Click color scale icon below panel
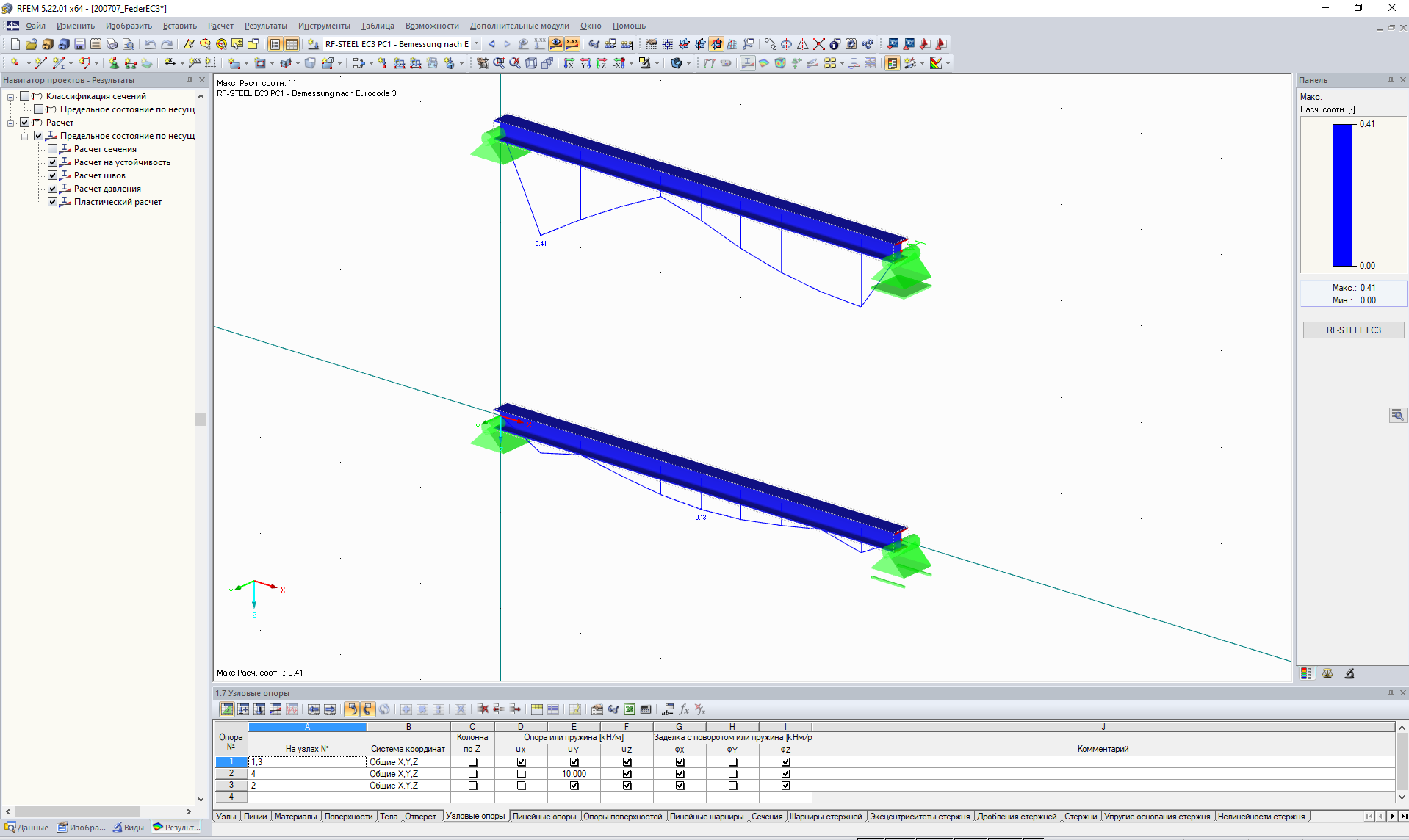1409x840 pixels. point(1305,673)
